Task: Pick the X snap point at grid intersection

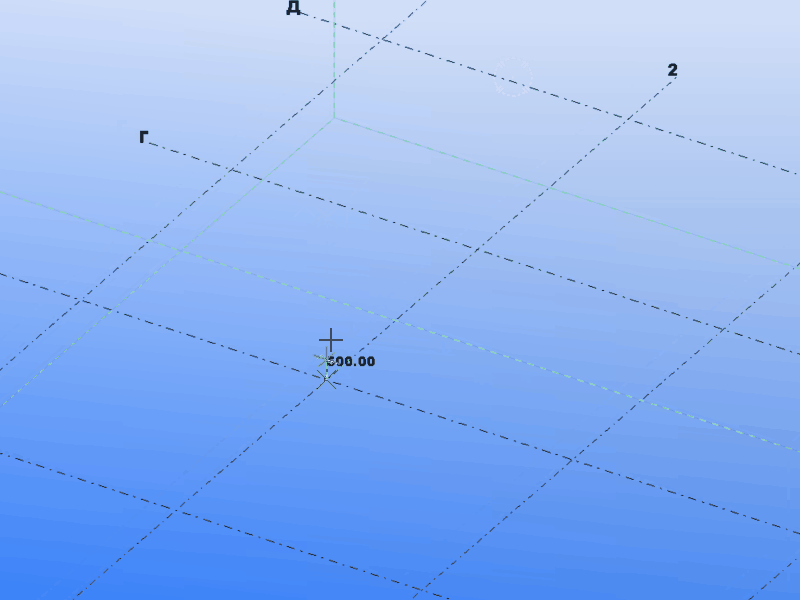Action: (x=327, y=379)
